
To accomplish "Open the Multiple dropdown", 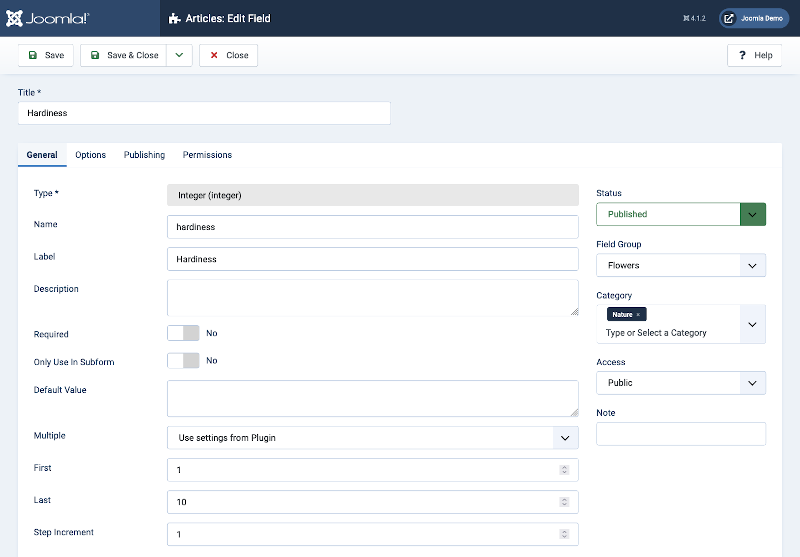I will point(373,438).
